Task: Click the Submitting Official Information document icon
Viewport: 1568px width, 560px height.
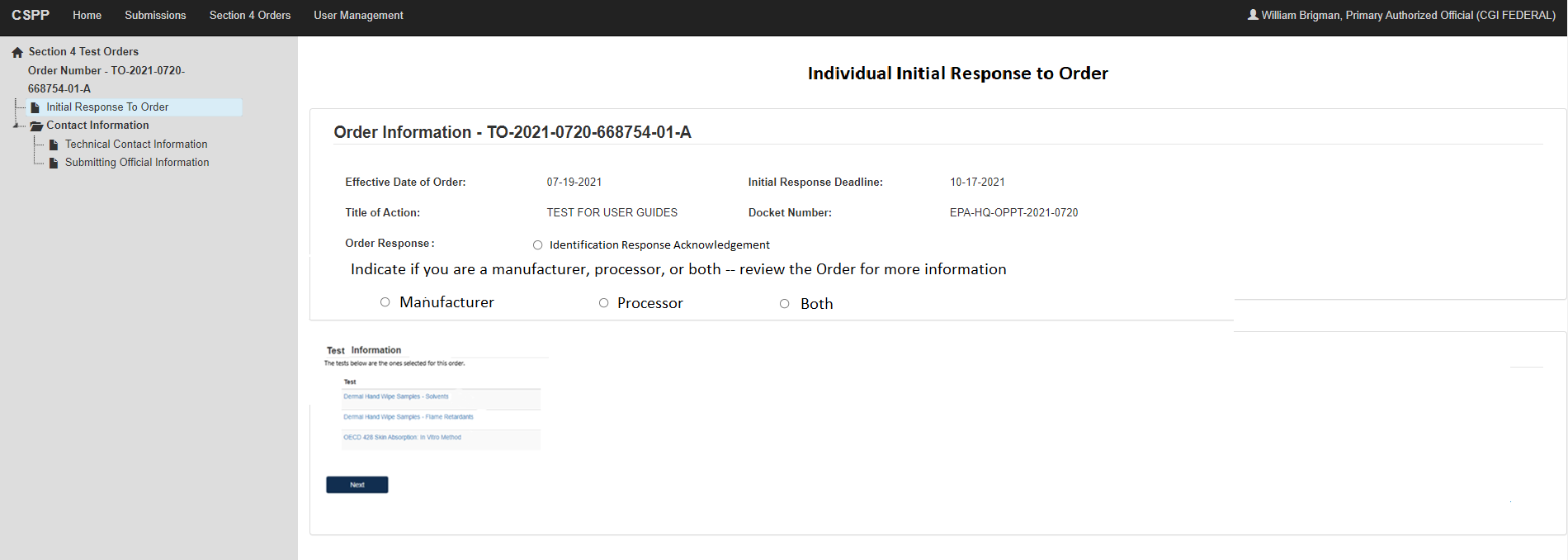Action: point(54,163)
